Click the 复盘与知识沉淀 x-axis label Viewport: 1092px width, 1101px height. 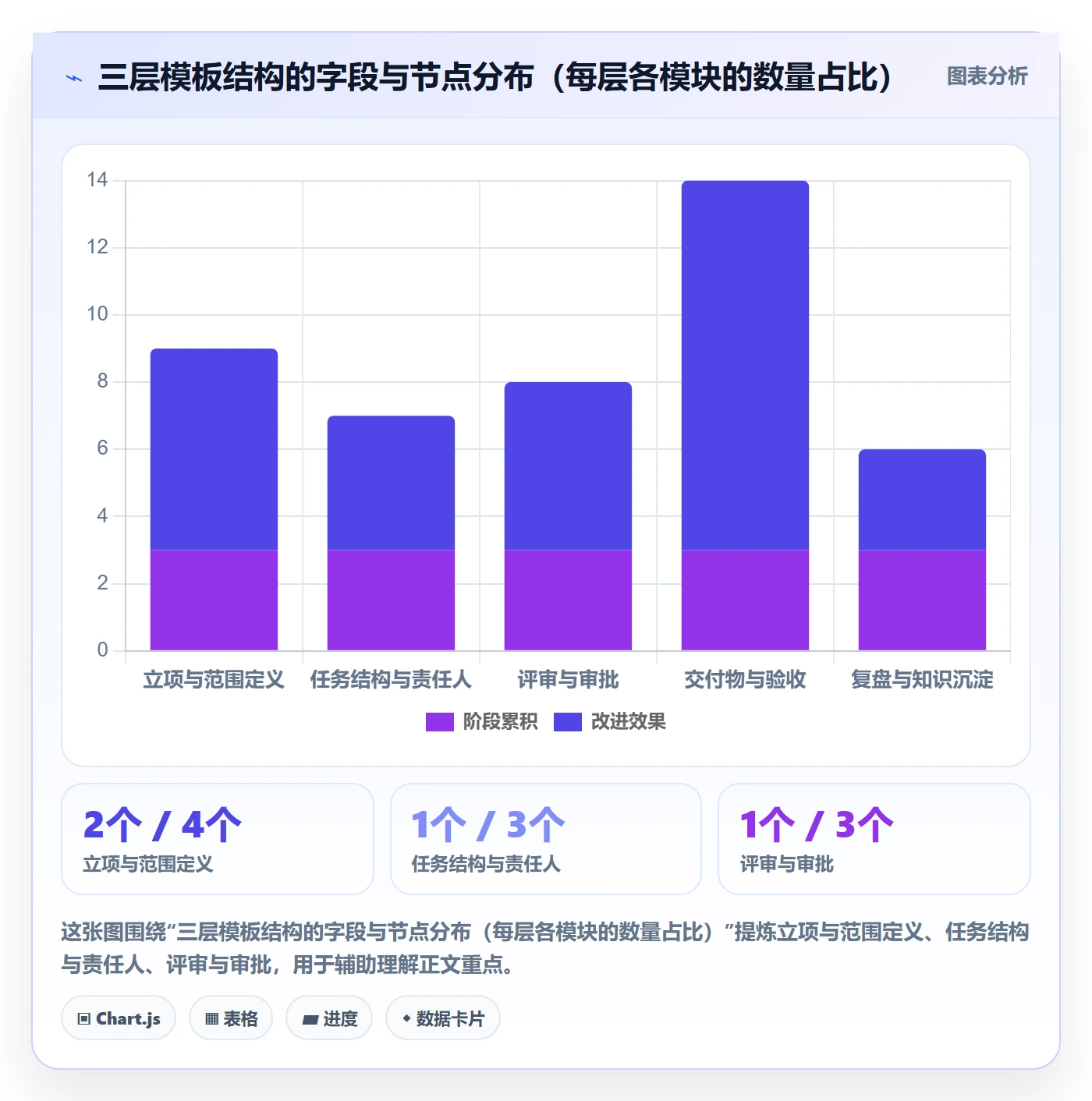(922, 680)
